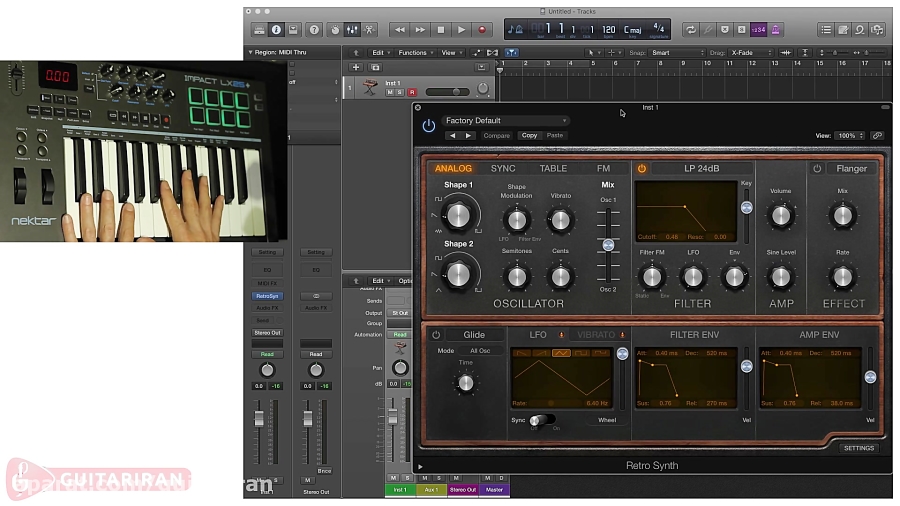Open the Flanger effect type dropdown

pyautogui.click(x=852, y=169)
